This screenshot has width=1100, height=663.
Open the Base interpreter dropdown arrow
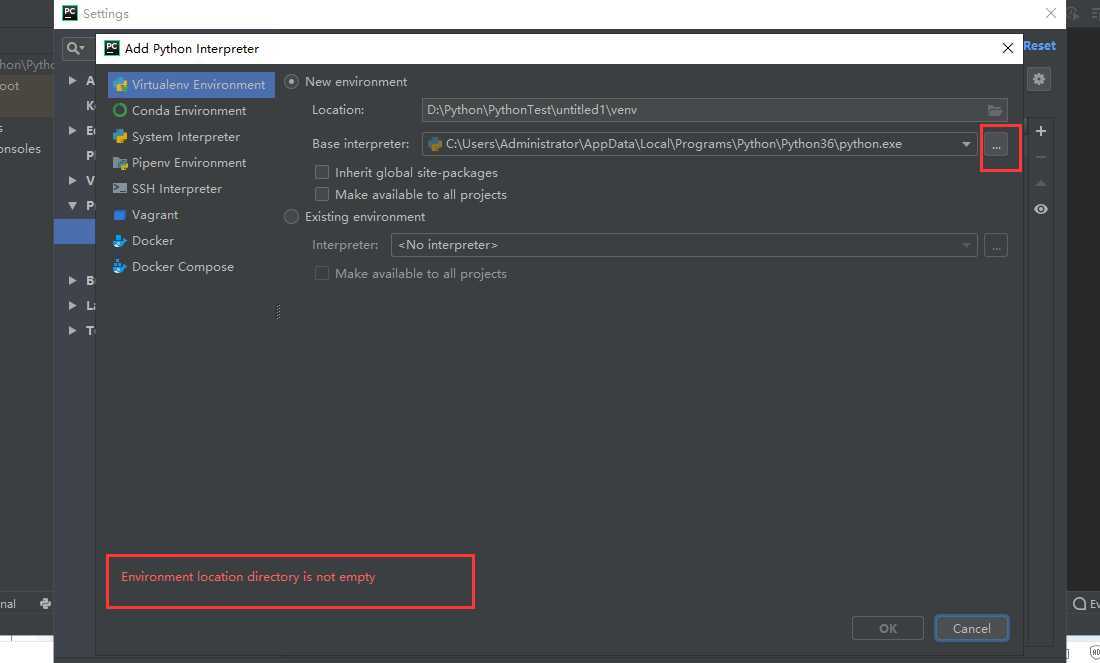(966, 145)
